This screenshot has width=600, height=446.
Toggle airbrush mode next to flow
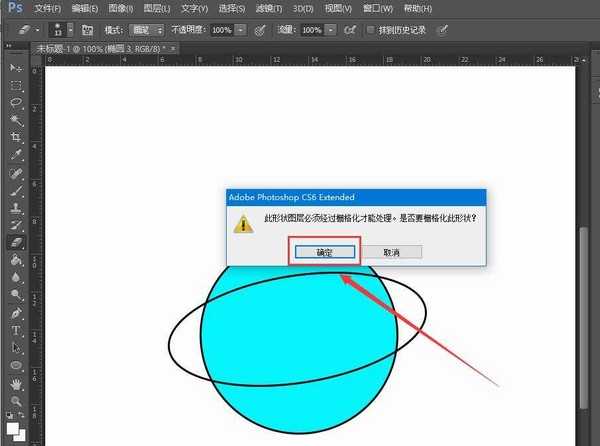tap(350, 30)
